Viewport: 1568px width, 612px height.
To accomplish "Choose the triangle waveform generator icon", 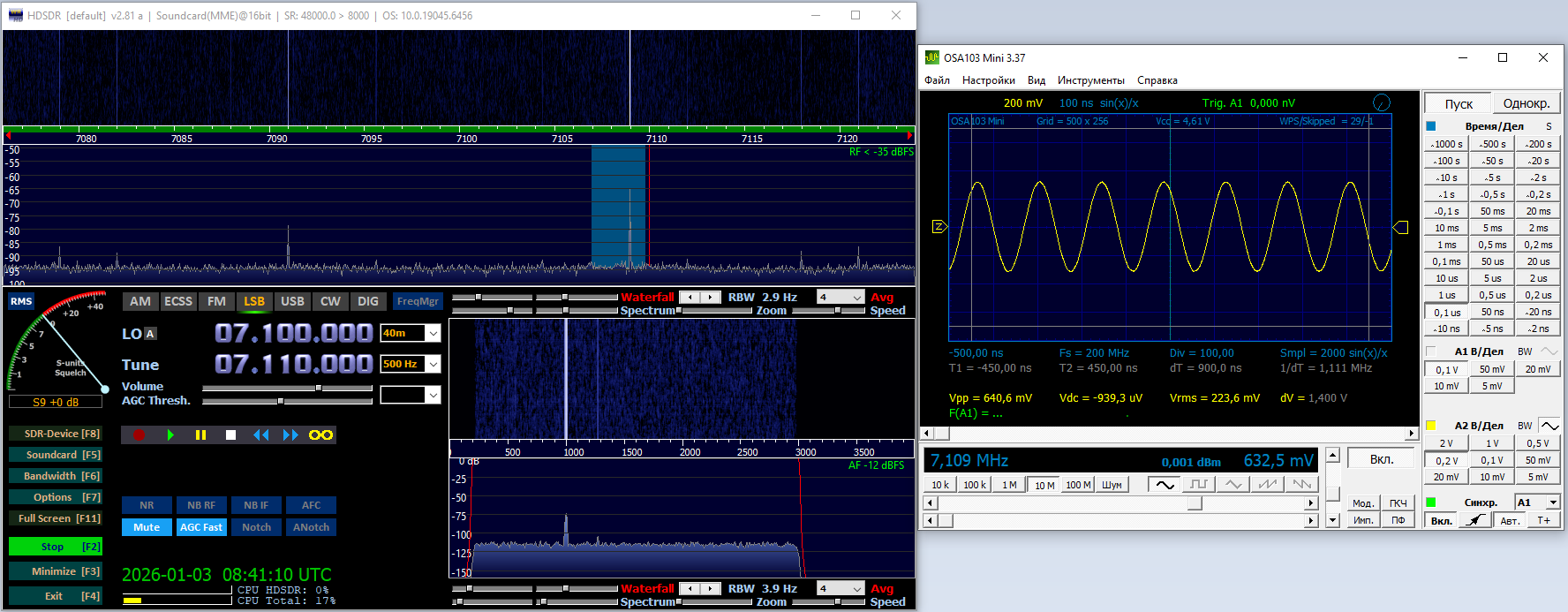I will [x=1233, y=485].
